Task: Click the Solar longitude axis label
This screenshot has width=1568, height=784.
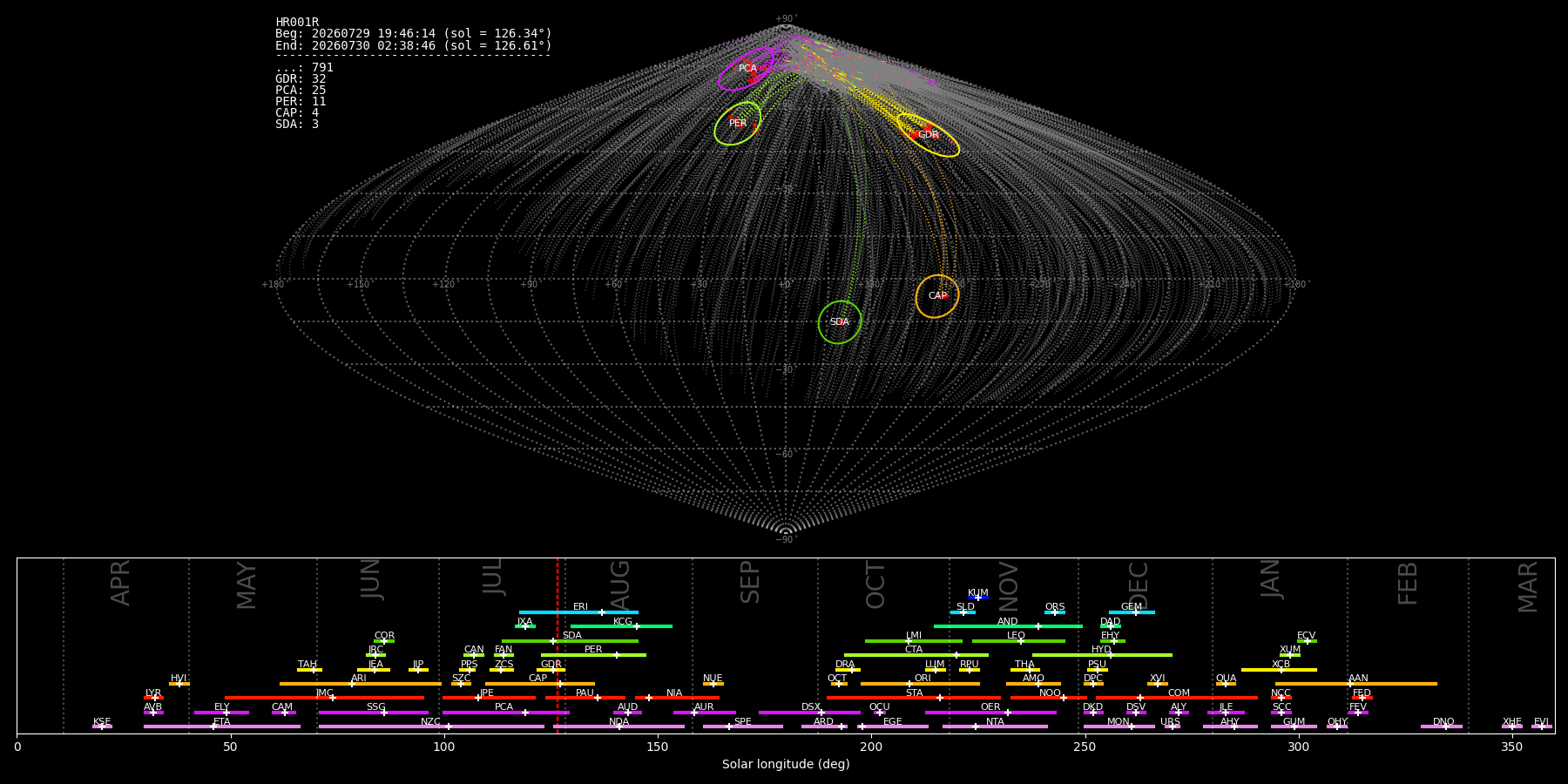Action: (x=786, y=764)
